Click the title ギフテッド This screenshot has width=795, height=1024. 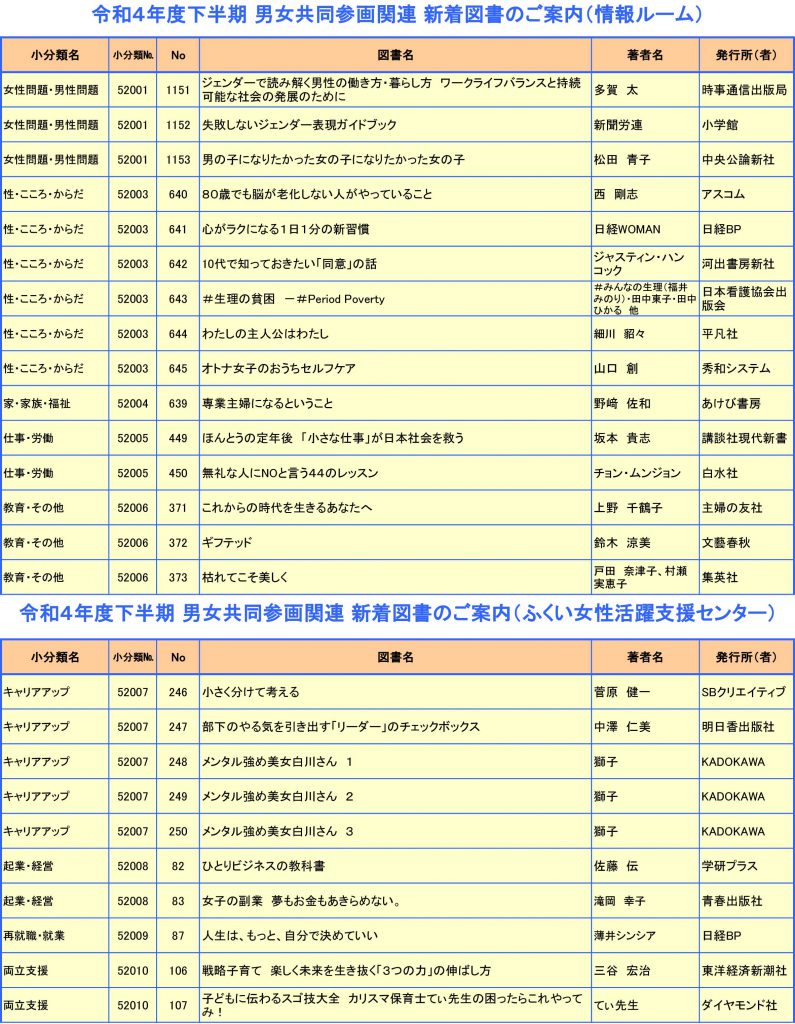pos(227,543)
